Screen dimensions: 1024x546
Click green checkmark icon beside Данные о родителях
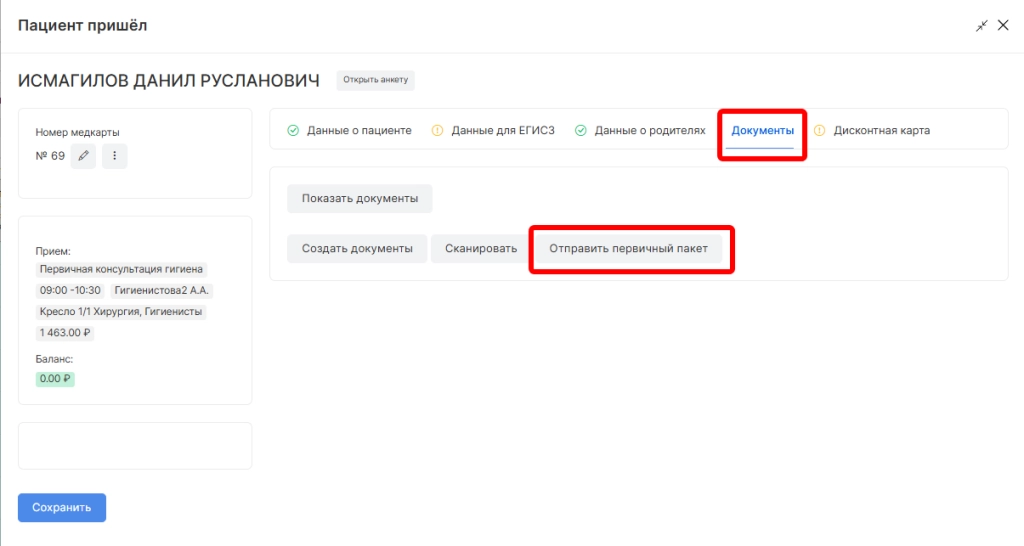click(581, 130)
